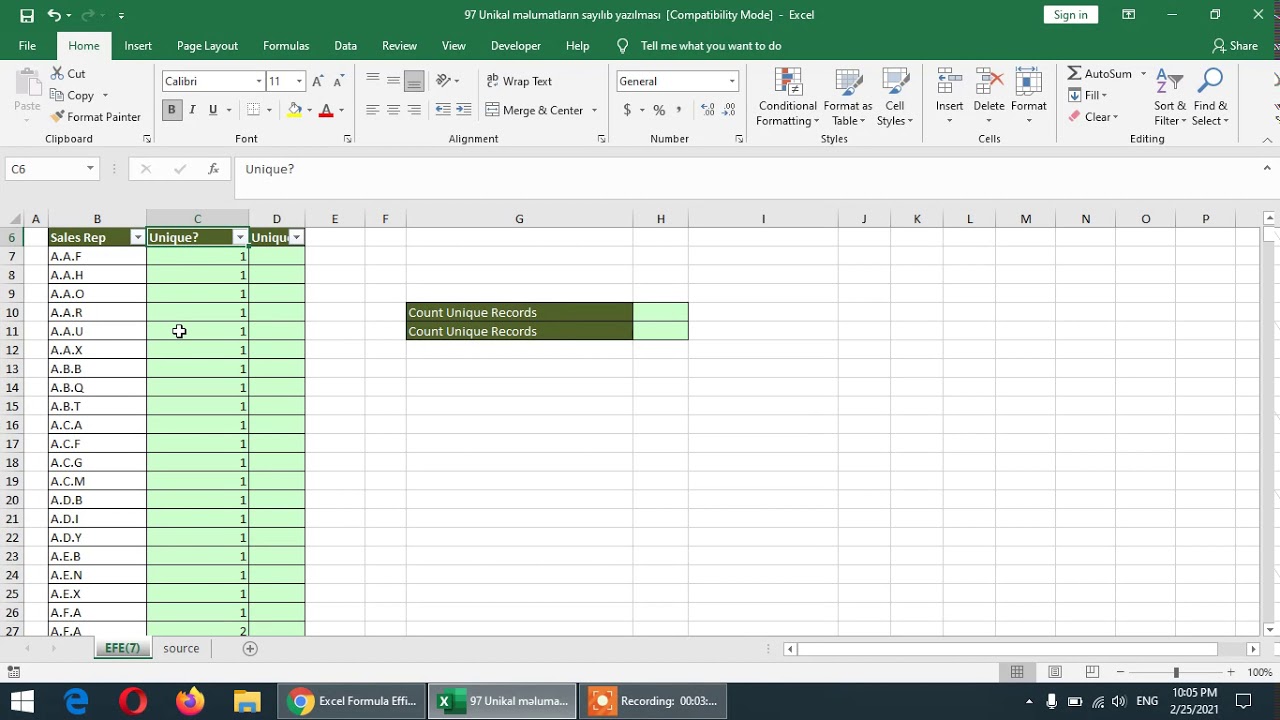1280x720 pixels.
Task: Toggle align left
Action: tap(372, 110)
